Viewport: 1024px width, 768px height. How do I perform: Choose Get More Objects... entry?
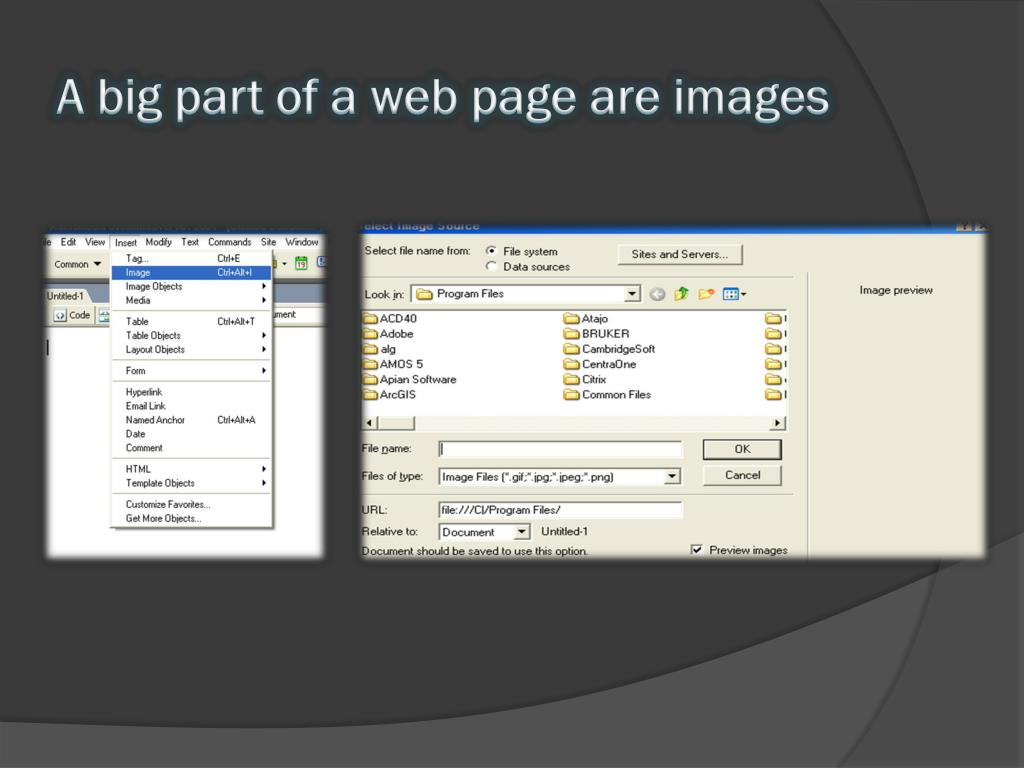191,519
